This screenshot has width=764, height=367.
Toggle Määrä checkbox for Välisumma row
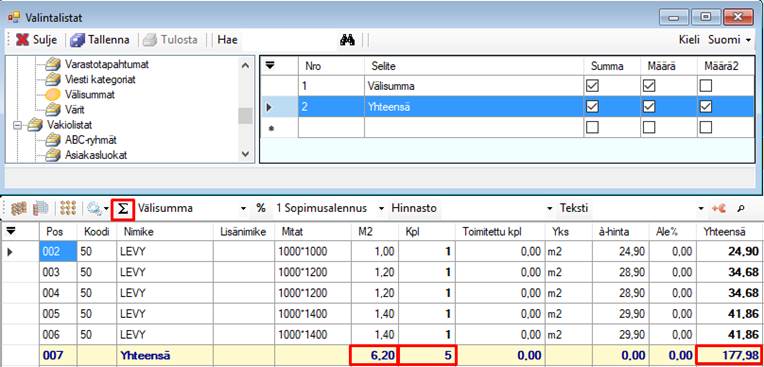649,86
